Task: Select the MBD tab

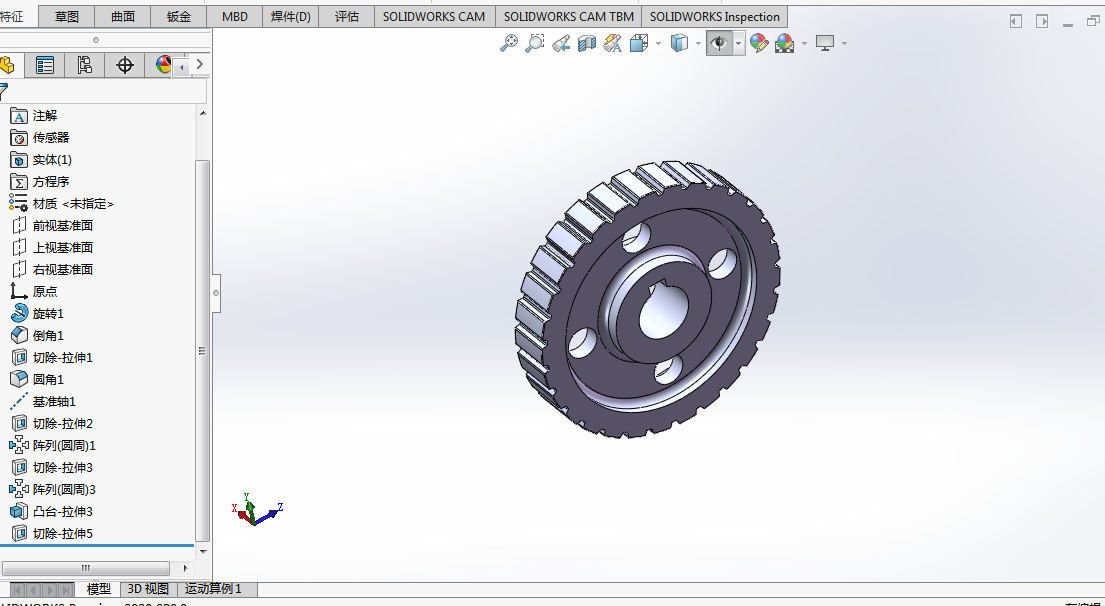Action: coord(235,16)
